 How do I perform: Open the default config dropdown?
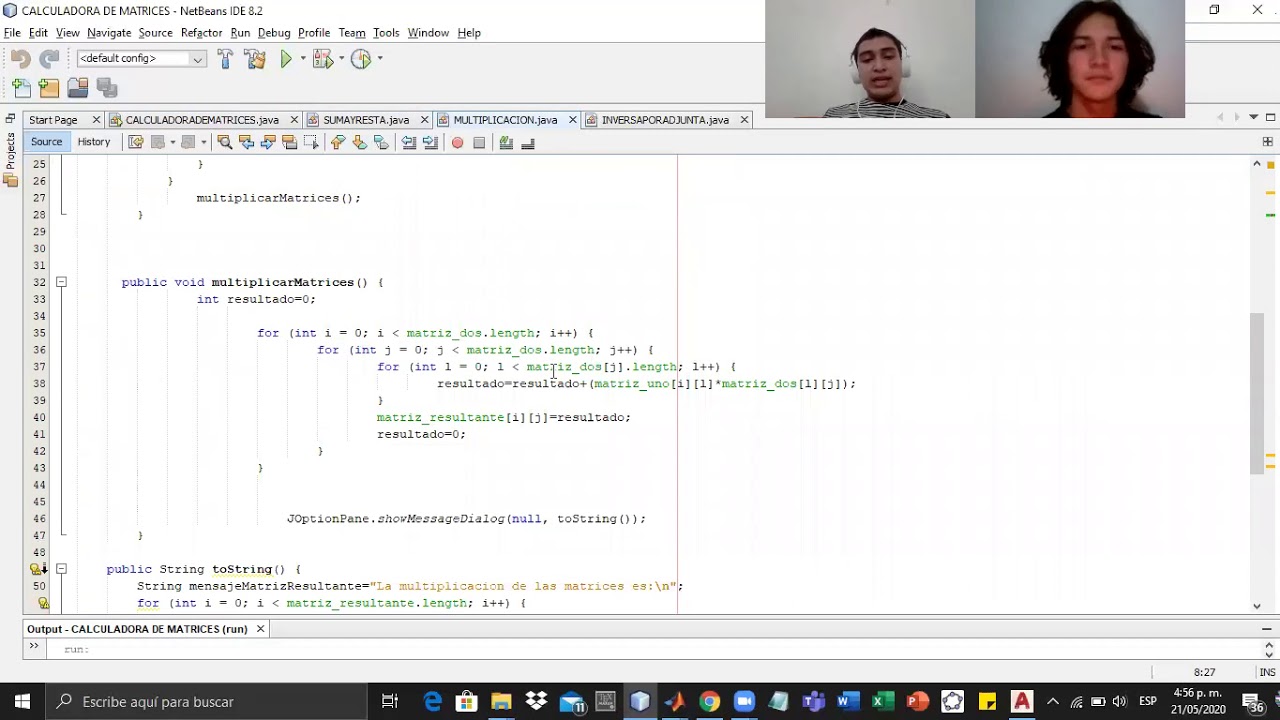pos(141,59)
